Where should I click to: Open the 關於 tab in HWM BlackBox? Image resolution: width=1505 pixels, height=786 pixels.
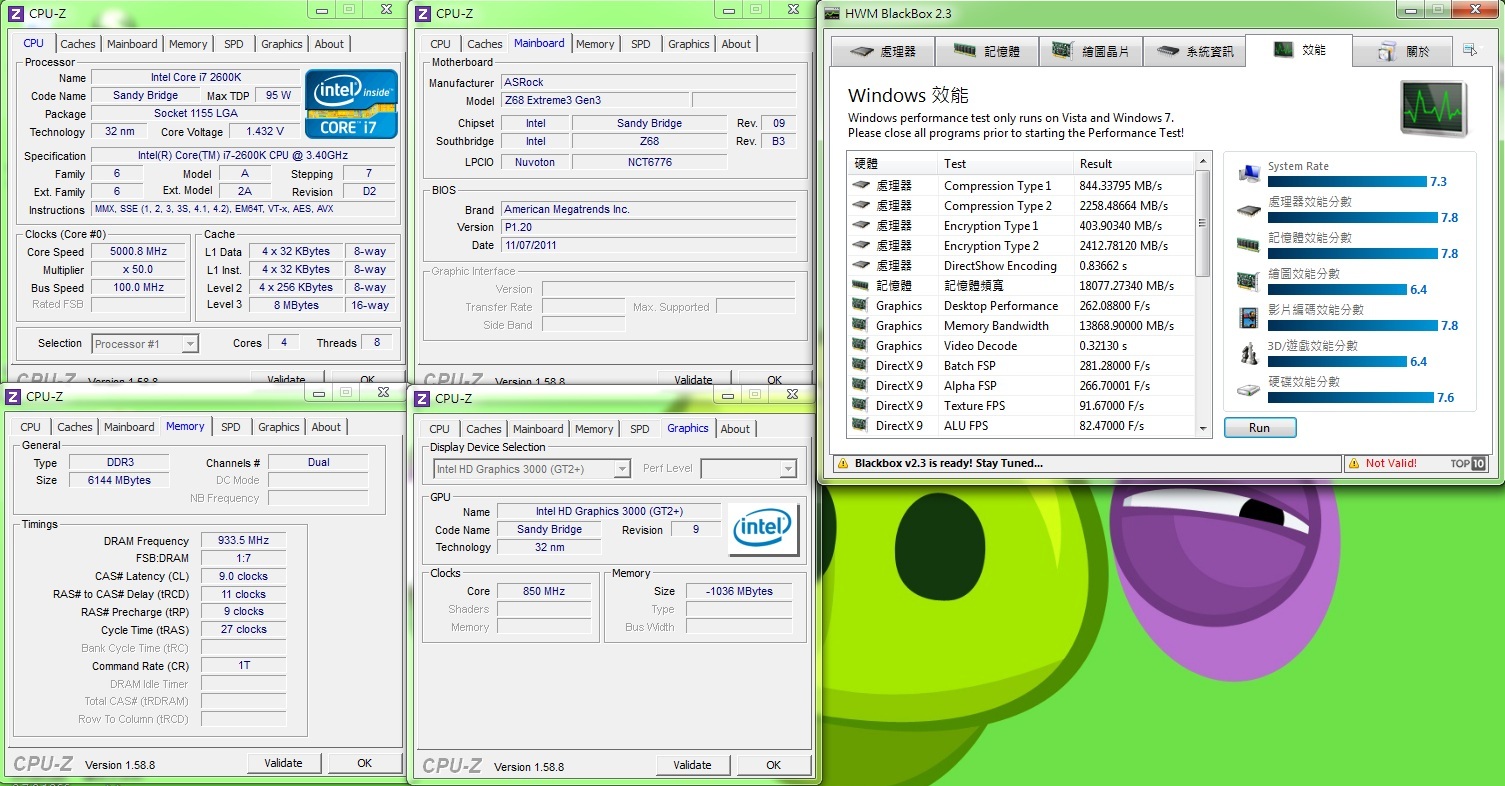click(x=1403, y=52)
